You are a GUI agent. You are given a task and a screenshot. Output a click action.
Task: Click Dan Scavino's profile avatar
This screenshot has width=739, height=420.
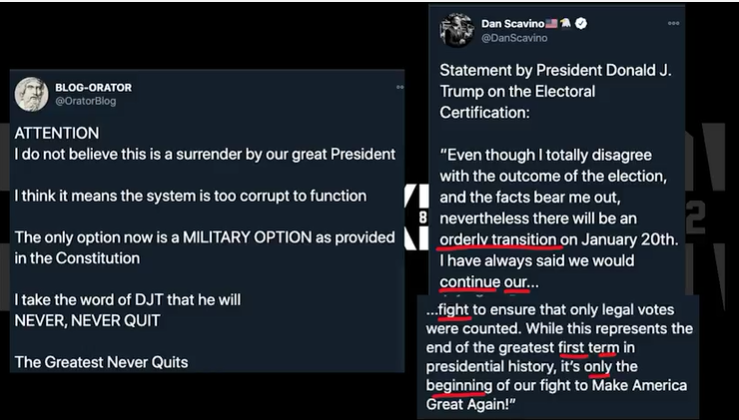(458, 29)
